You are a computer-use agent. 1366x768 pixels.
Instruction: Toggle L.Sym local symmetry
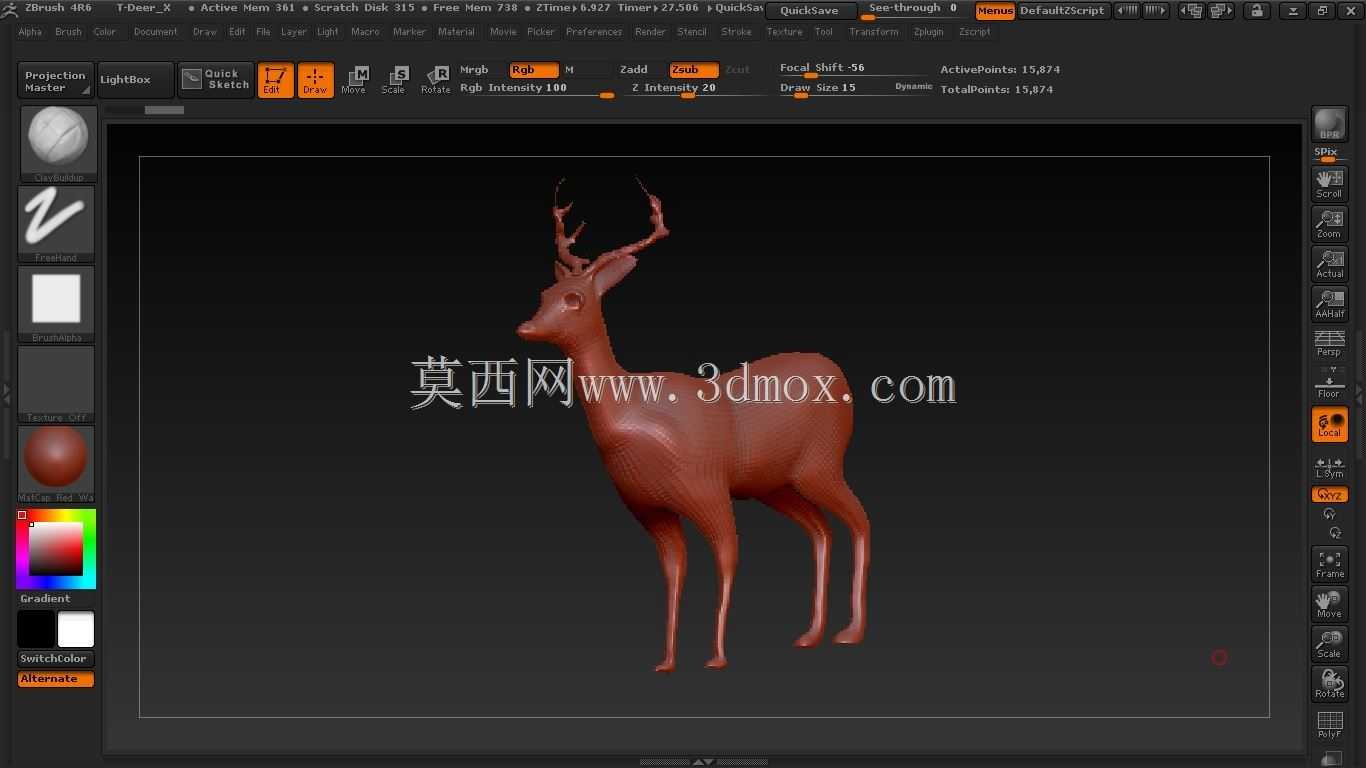1329,467
